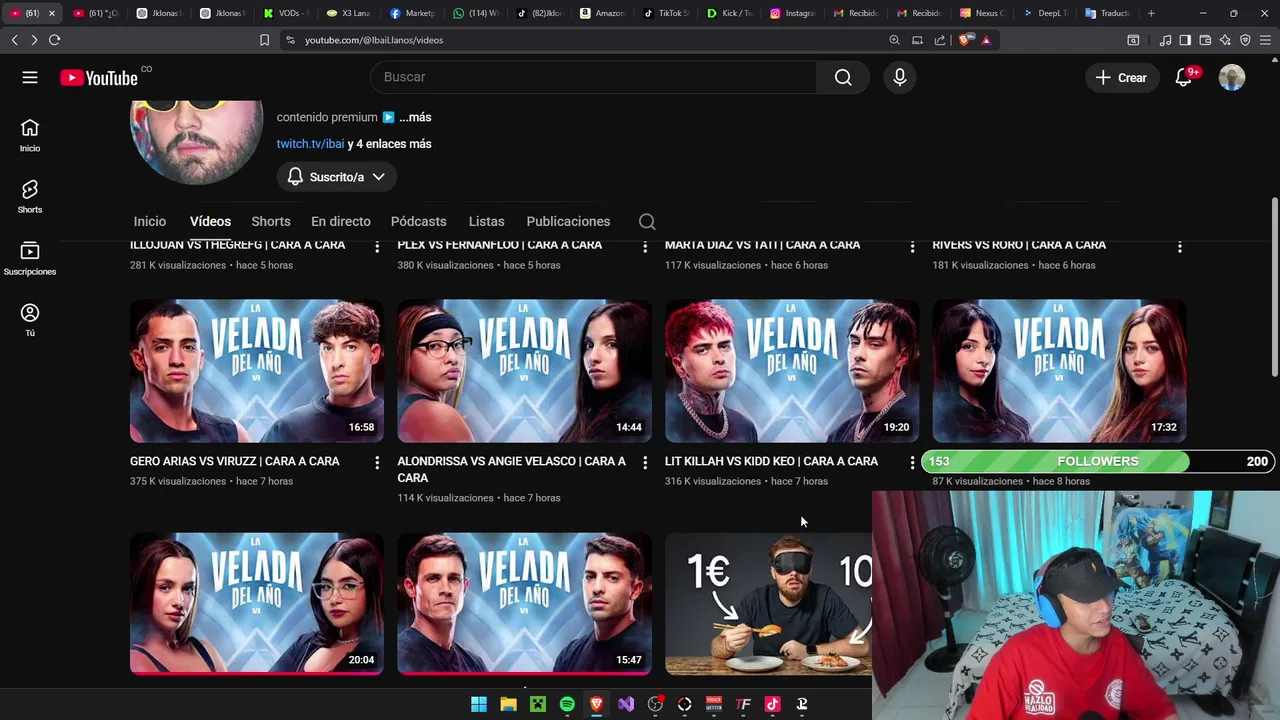The height and width of the screenshot is (720, 1280).
Task: Play the Alondrissa vs Angie Velasco thumbnail
Action: (524, 371)
